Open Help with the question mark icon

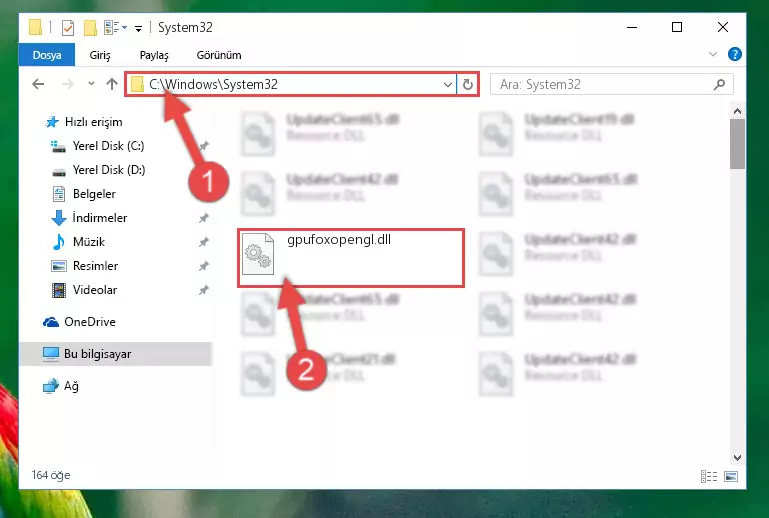734,54
